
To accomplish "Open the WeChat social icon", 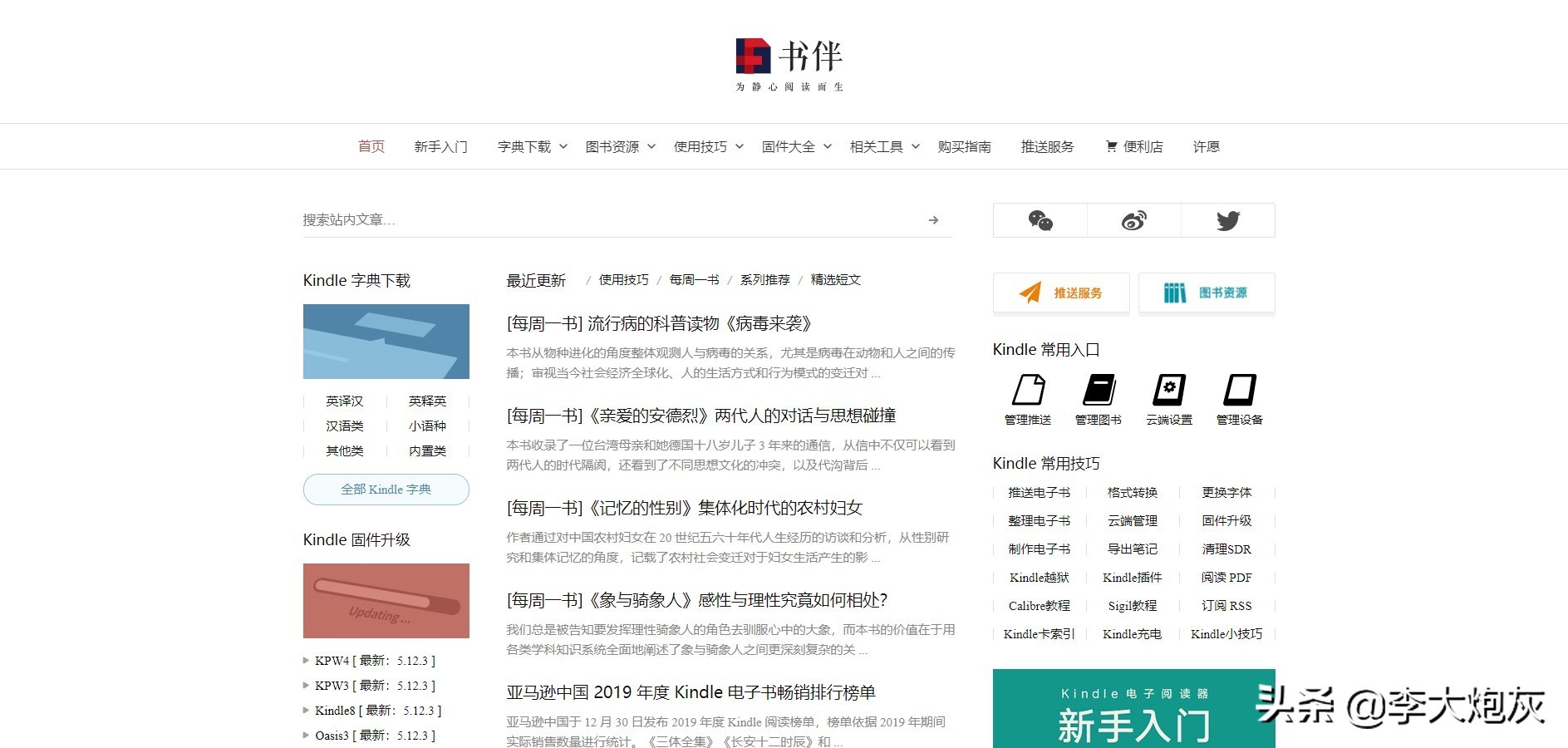I will [1040, 220].
